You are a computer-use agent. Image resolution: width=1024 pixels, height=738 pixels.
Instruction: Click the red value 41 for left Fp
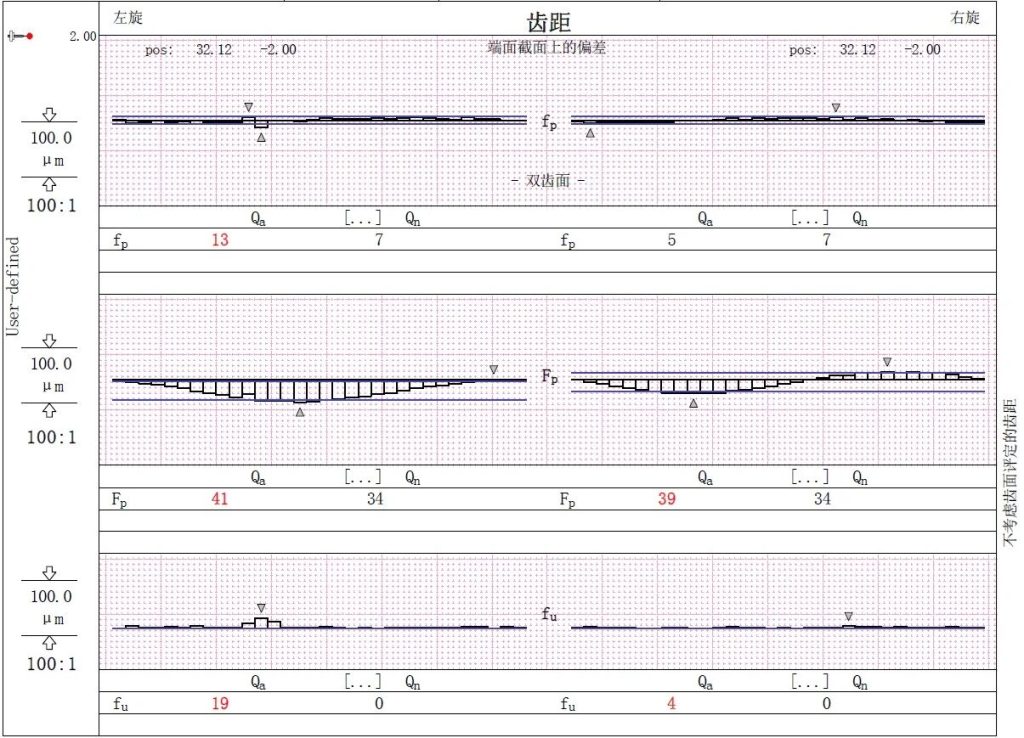[222, 499]
